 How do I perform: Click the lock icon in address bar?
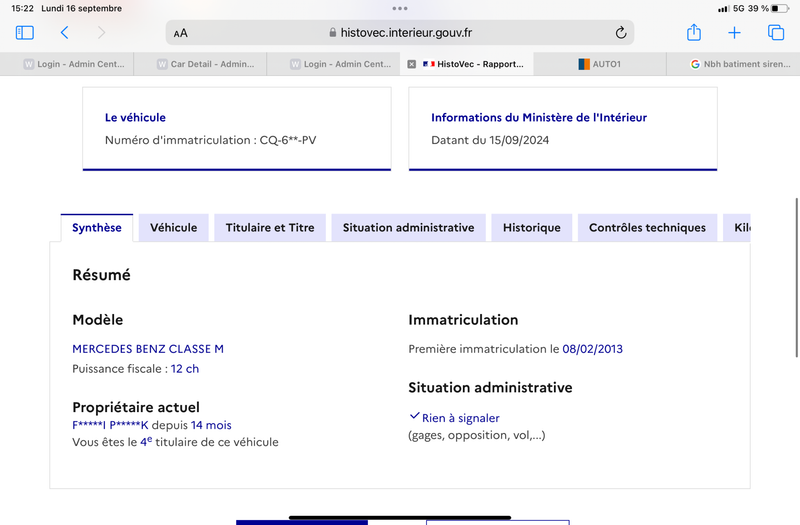coord(333,33)
